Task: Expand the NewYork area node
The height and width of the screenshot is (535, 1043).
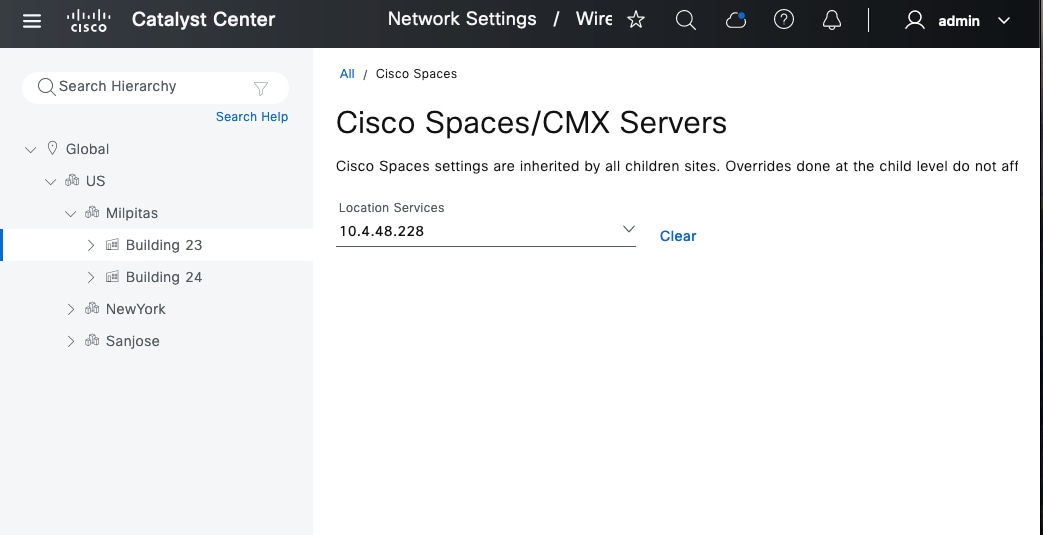Action: 71,309
